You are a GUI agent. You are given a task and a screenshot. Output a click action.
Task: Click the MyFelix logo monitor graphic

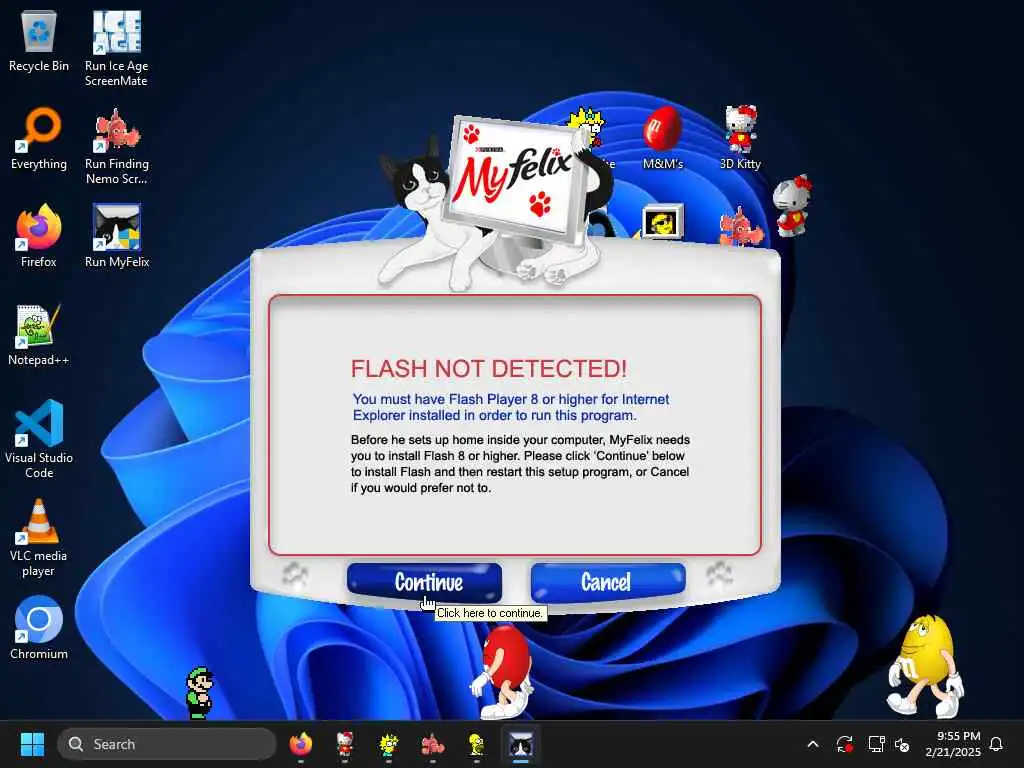[515, 178]
